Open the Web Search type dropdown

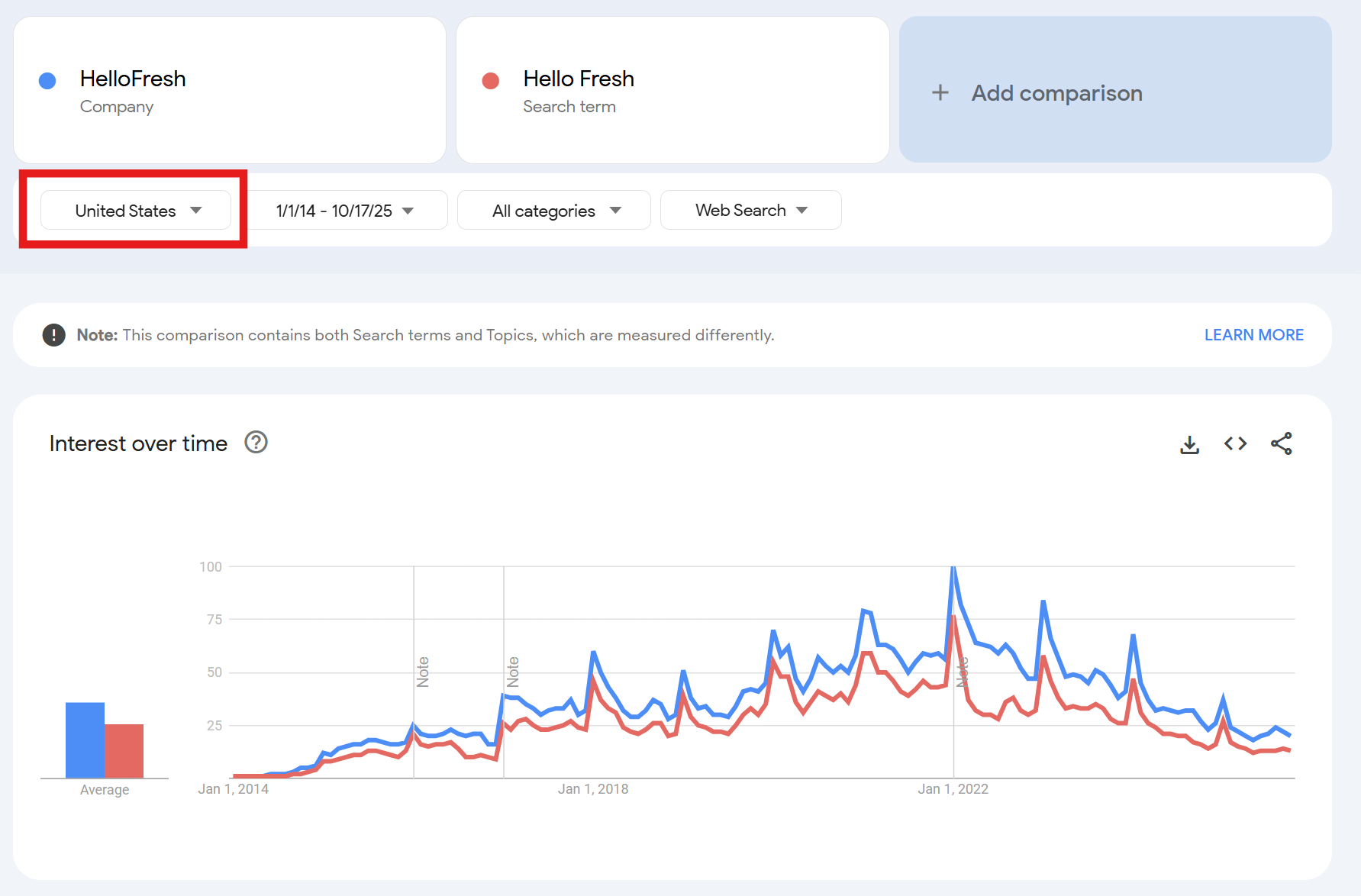[x=750, y=211]
